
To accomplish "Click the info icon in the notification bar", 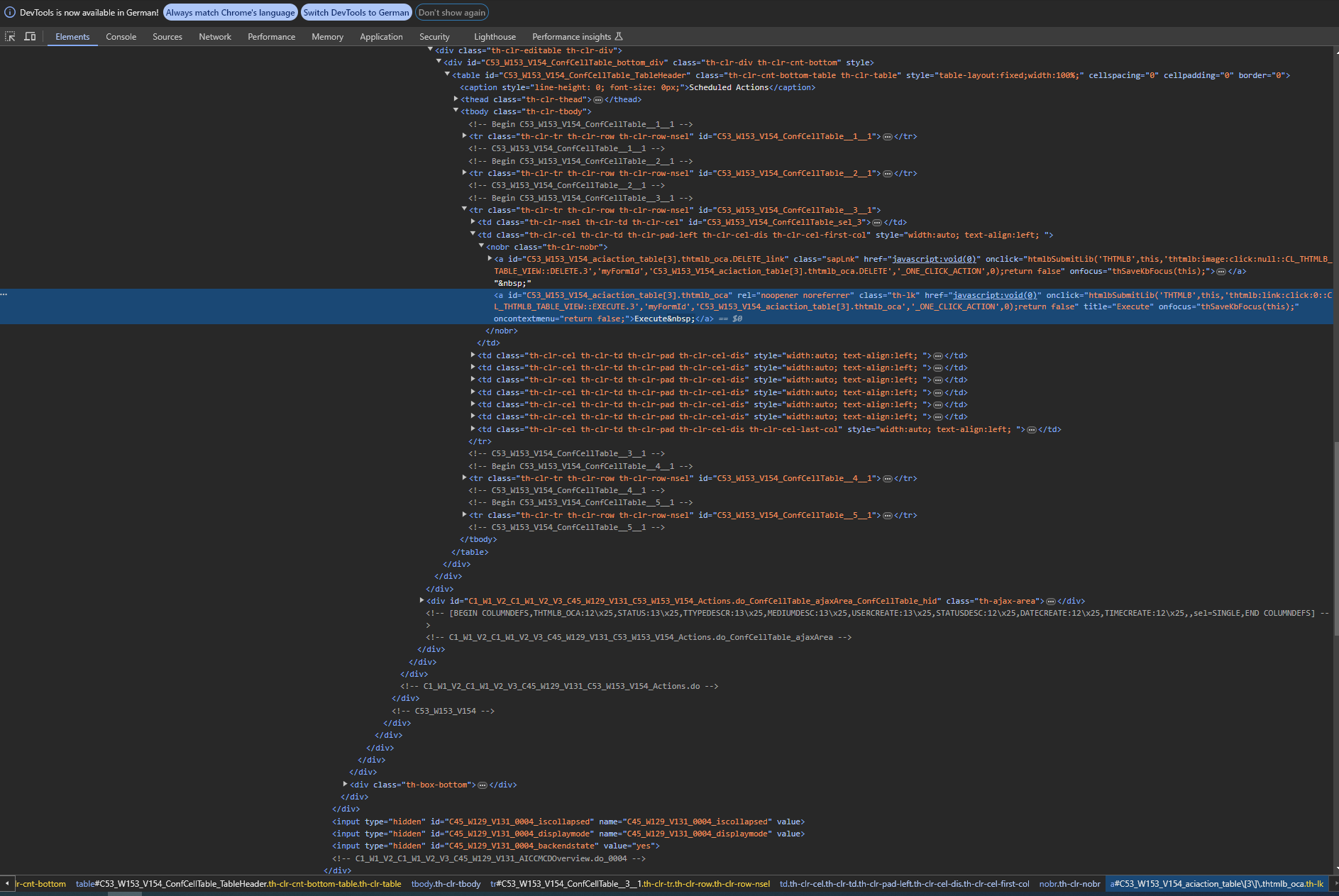I will tap(10, 12).
